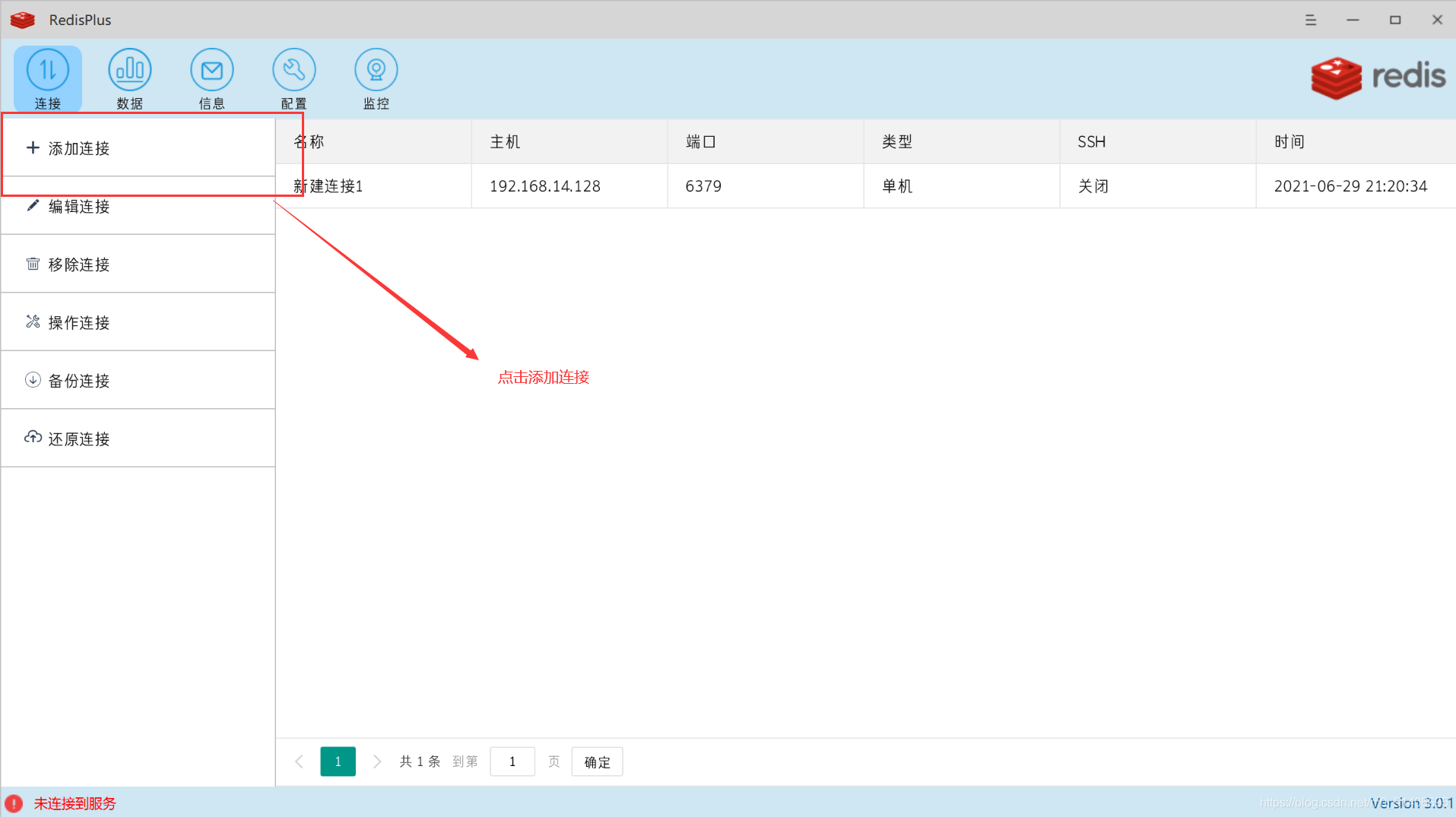This screenshot has width=1456, height=817.
Task: Focus the page number input field
Action: pos(512,762)
